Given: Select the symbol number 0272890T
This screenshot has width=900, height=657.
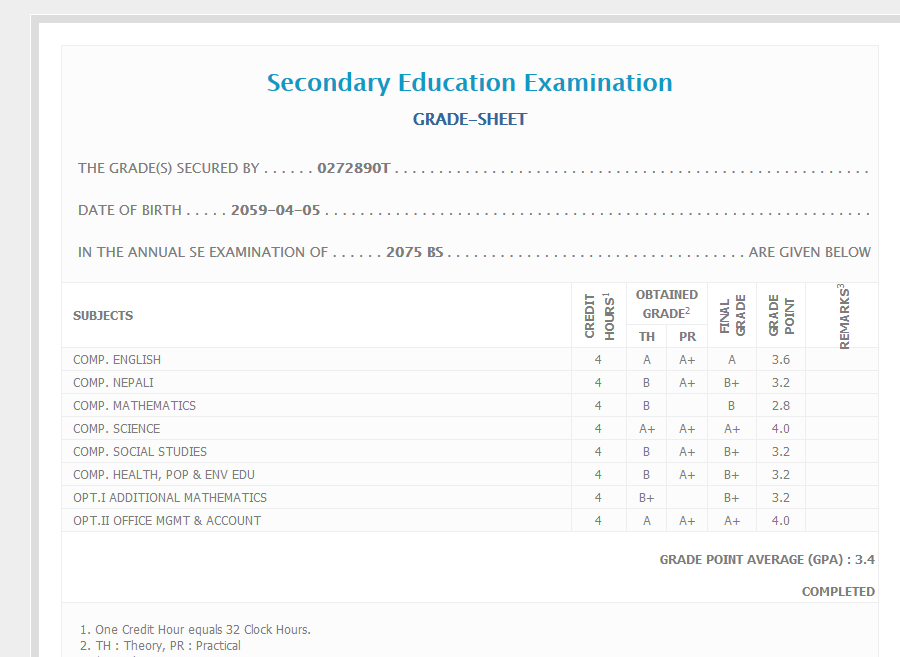Looking at the screenshot, I should tap(353, 169).
